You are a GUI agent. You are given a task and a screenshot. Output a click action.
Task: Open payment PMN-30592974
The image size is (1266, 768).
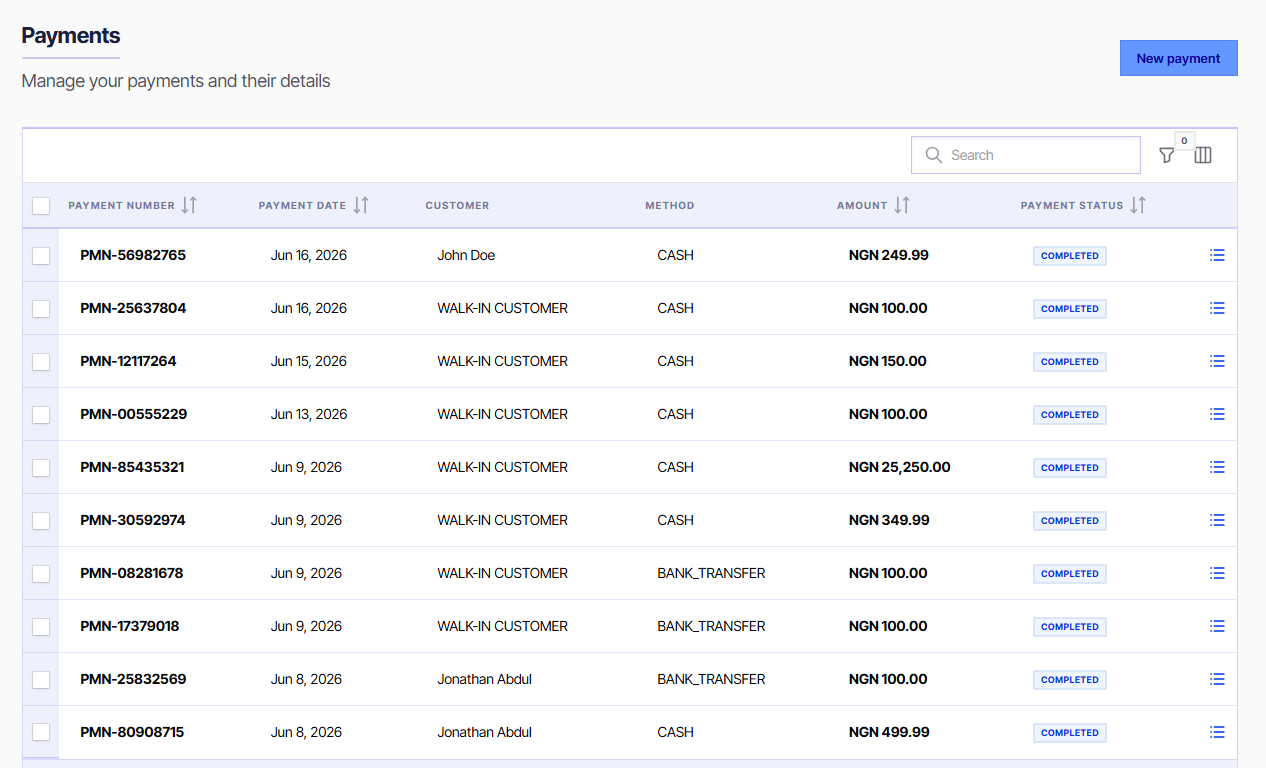(133, 520)
